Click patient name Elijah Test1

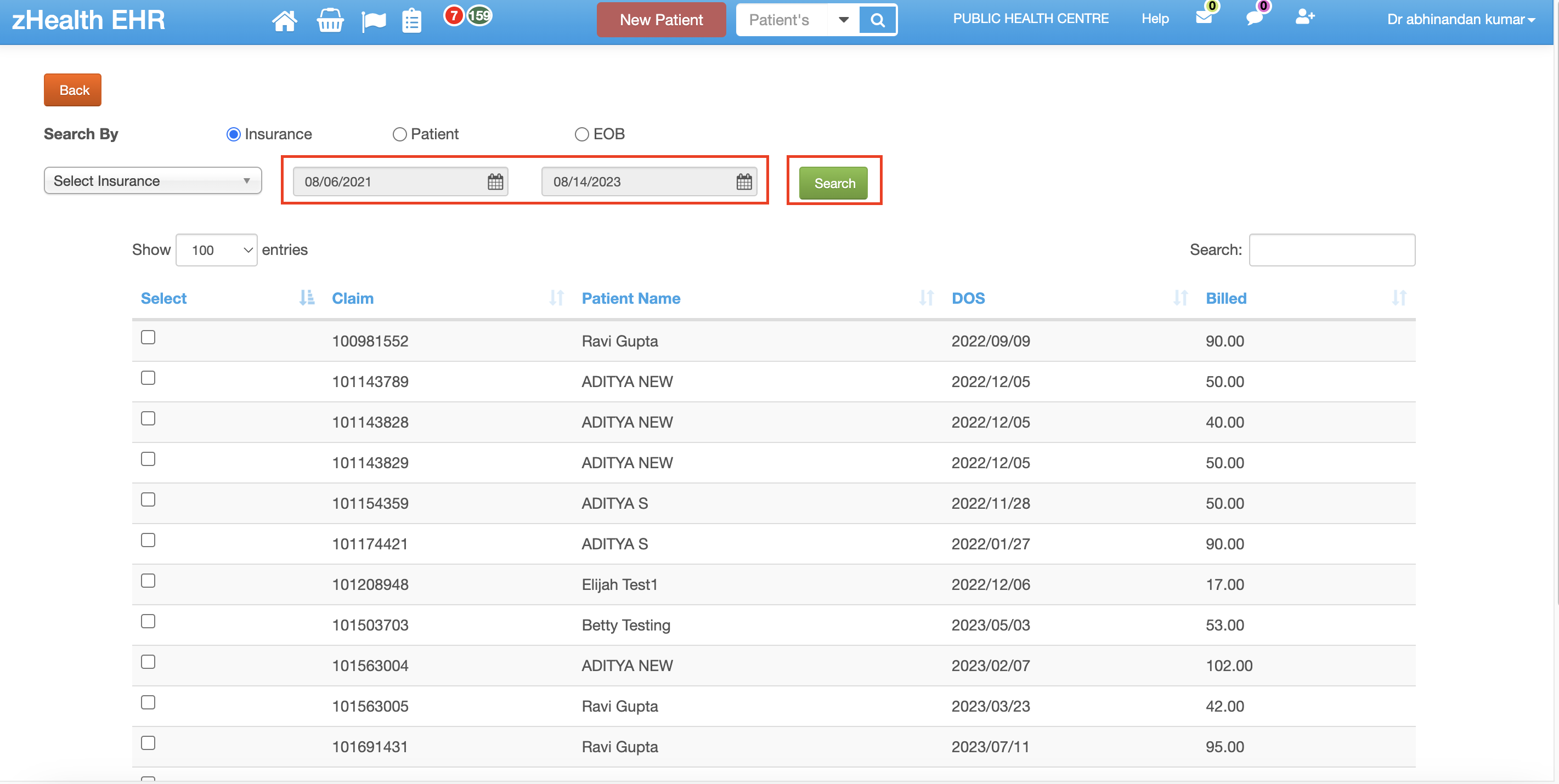pyautogui.click(x=620, y=584)
